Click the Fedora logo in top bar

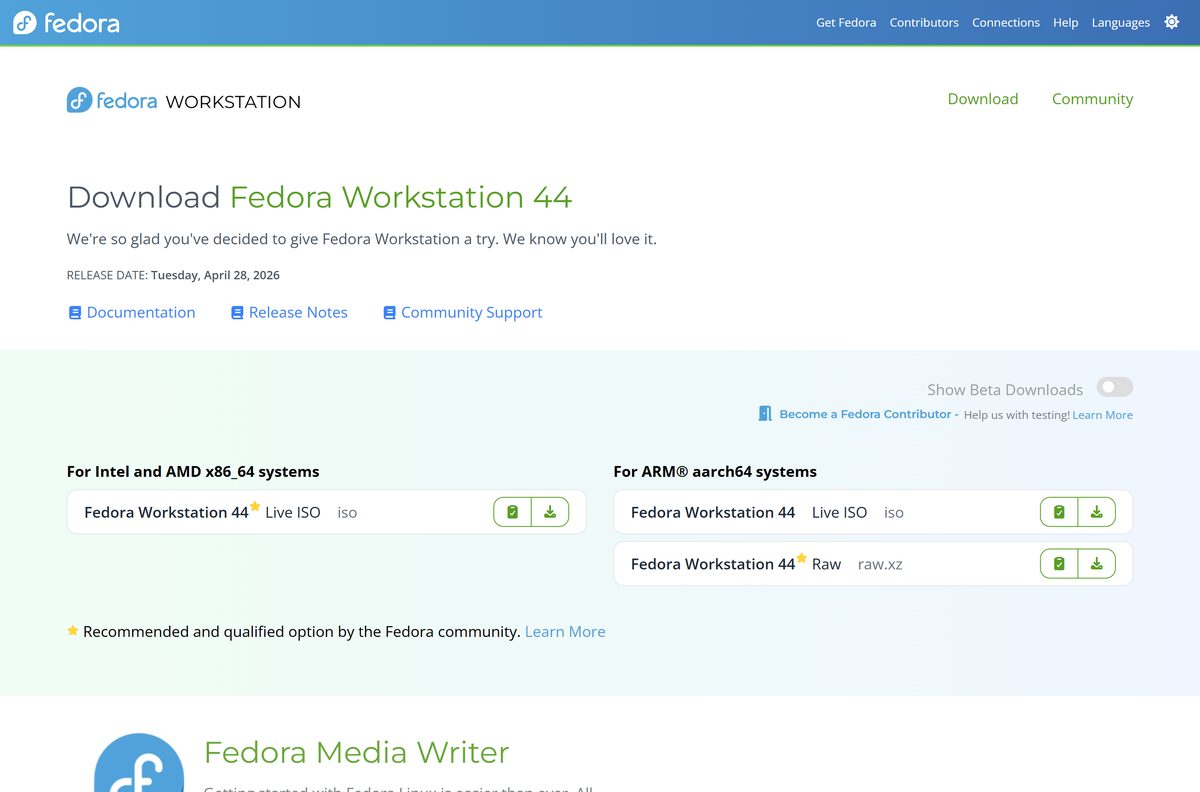pos(66,22)
